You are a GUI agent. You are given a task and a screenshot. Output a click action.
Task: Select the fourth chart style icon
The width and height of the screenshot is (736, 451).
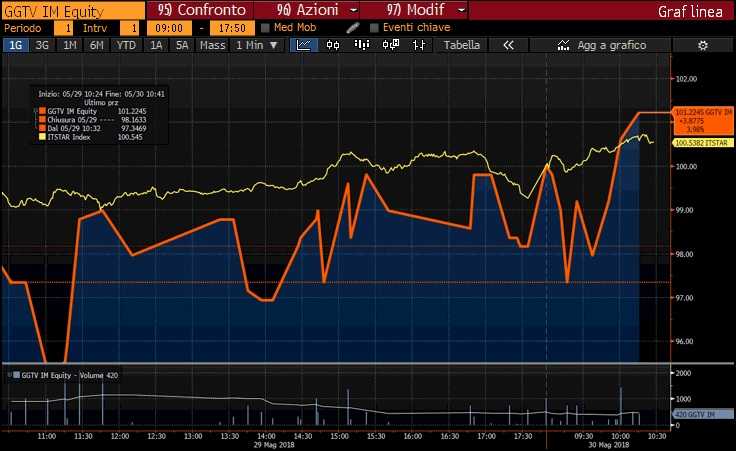(391, 45)
